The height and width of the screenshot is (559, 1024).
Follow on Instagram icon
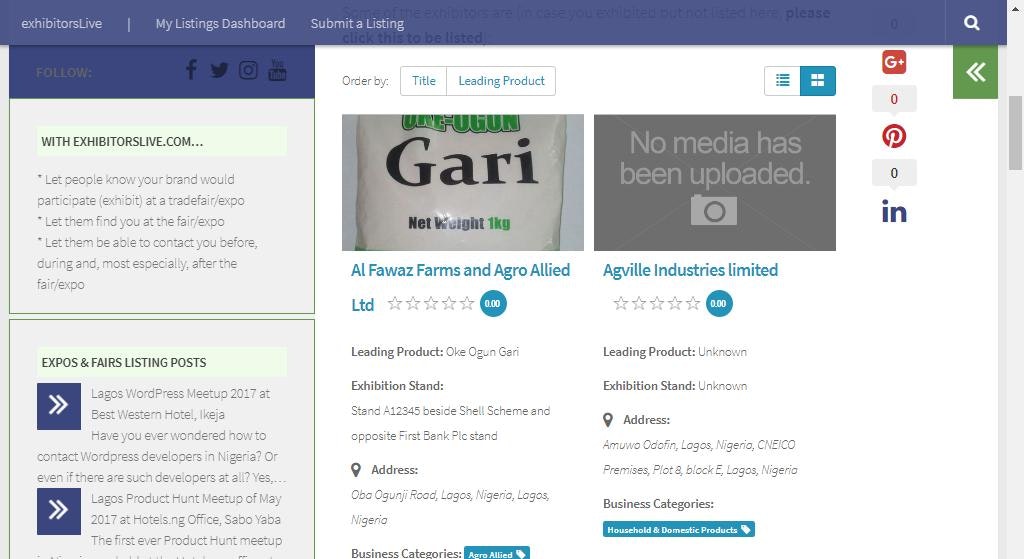click(x=248, y=70)
